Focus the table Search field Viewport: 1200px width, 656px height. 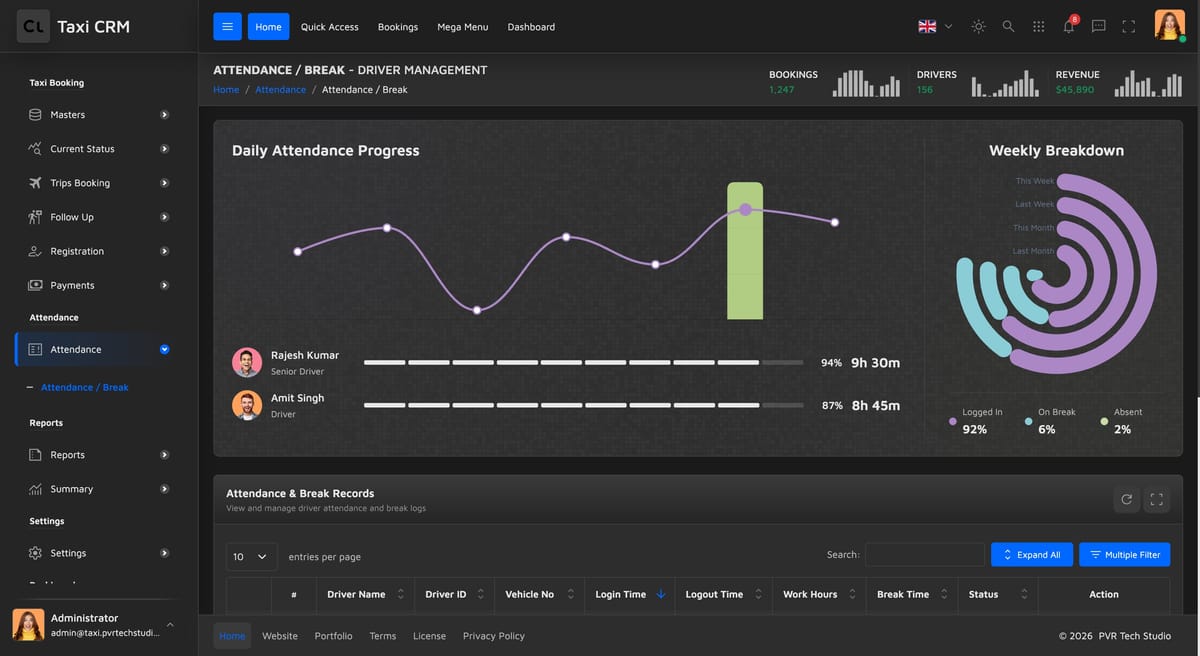point(925,555)
